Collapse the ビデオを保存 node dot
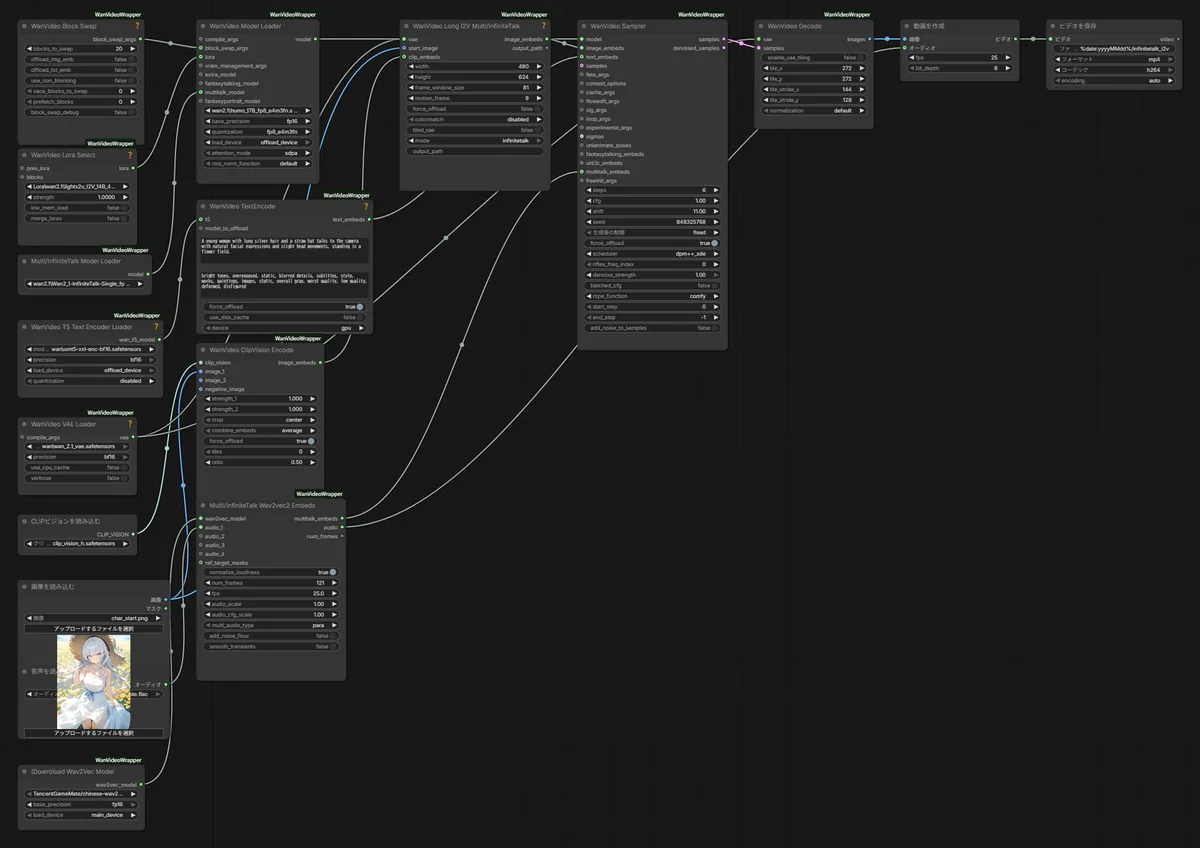1200x848 pixels. [x=1053, y=25]
